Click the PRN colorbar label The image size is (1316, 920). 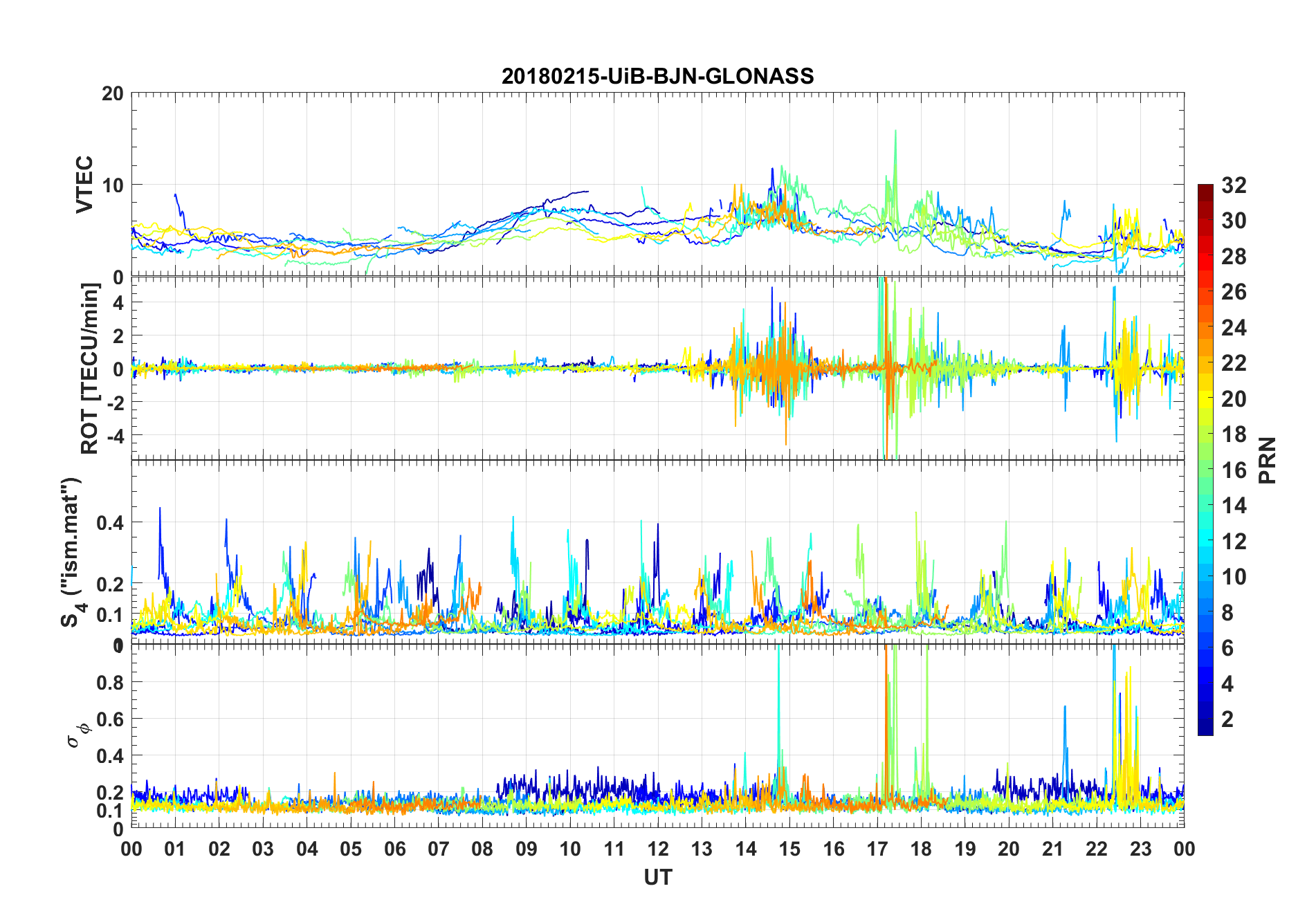(1268, 460)
